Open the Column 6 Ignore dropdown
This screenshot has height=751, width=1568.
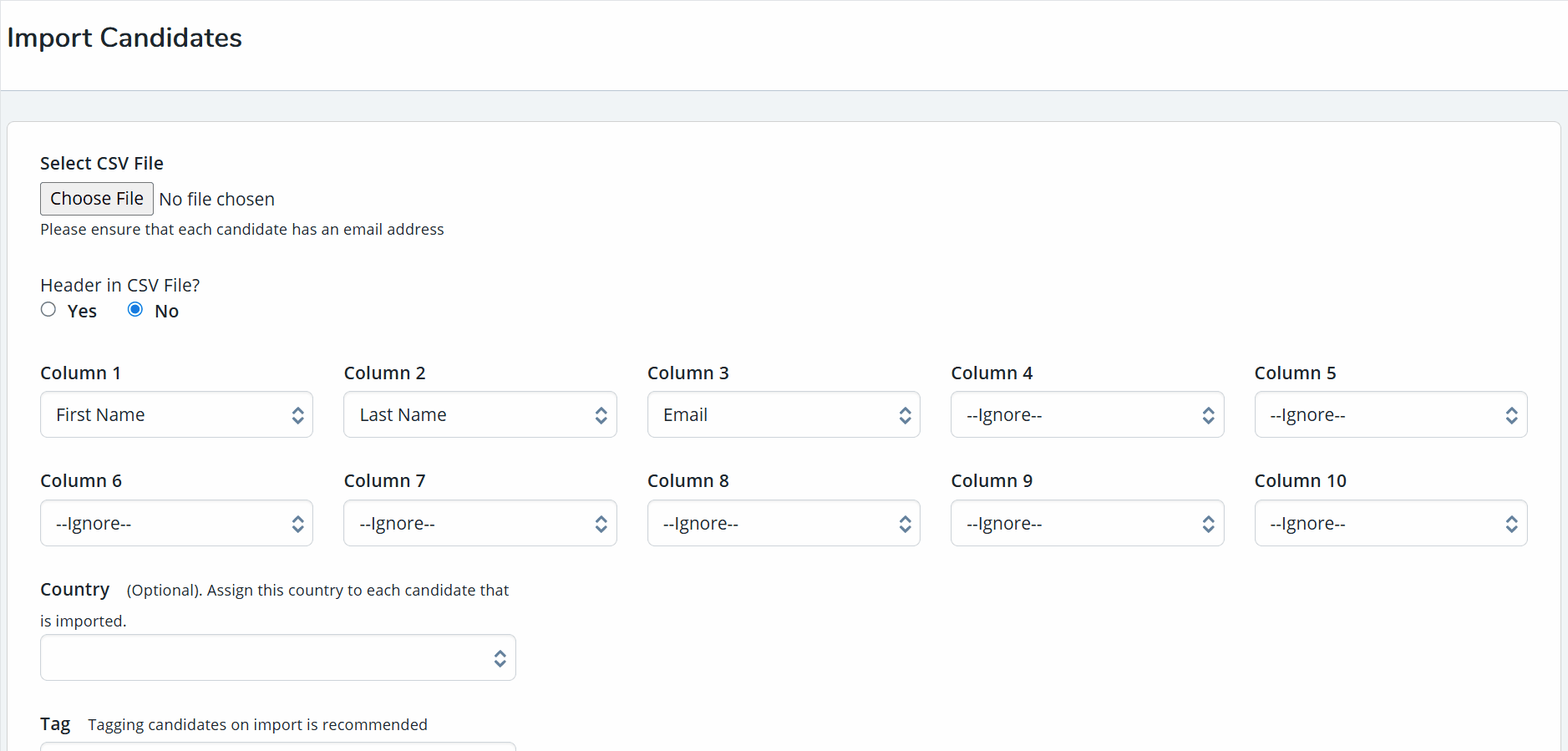click(176, 524)
